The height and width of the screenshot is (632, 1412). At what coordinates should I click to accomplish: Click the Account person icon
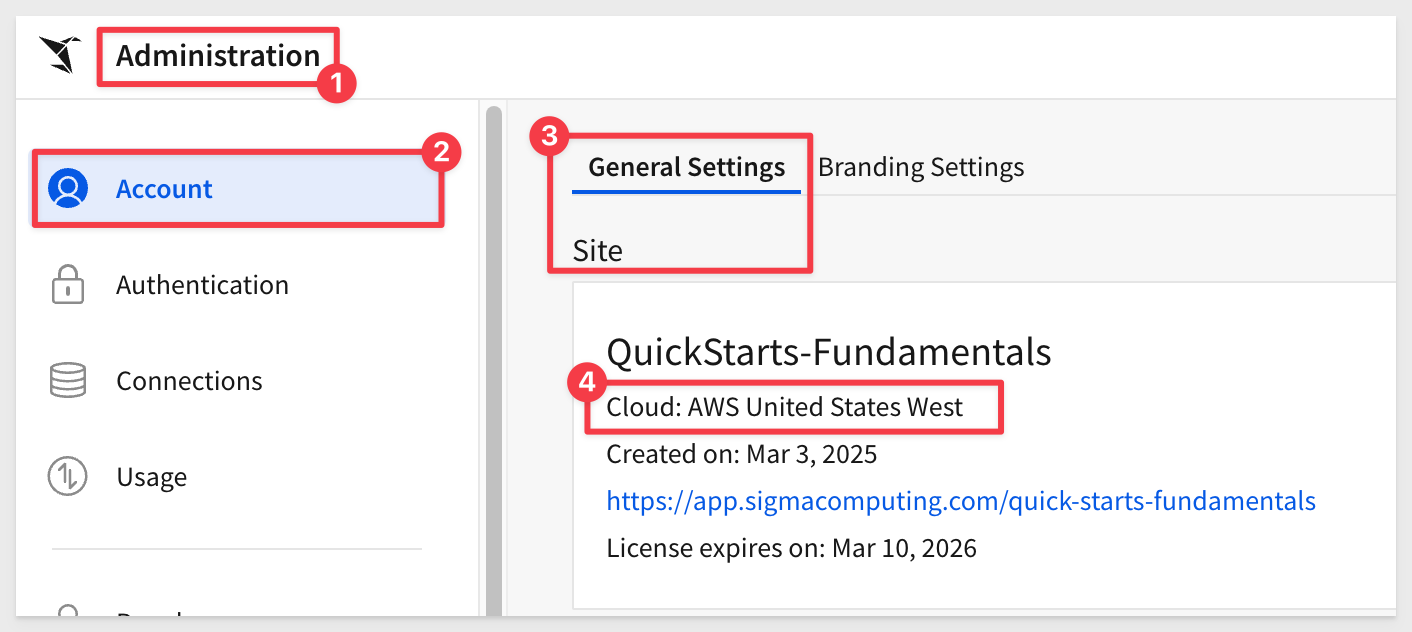click(x=68, y=189)
